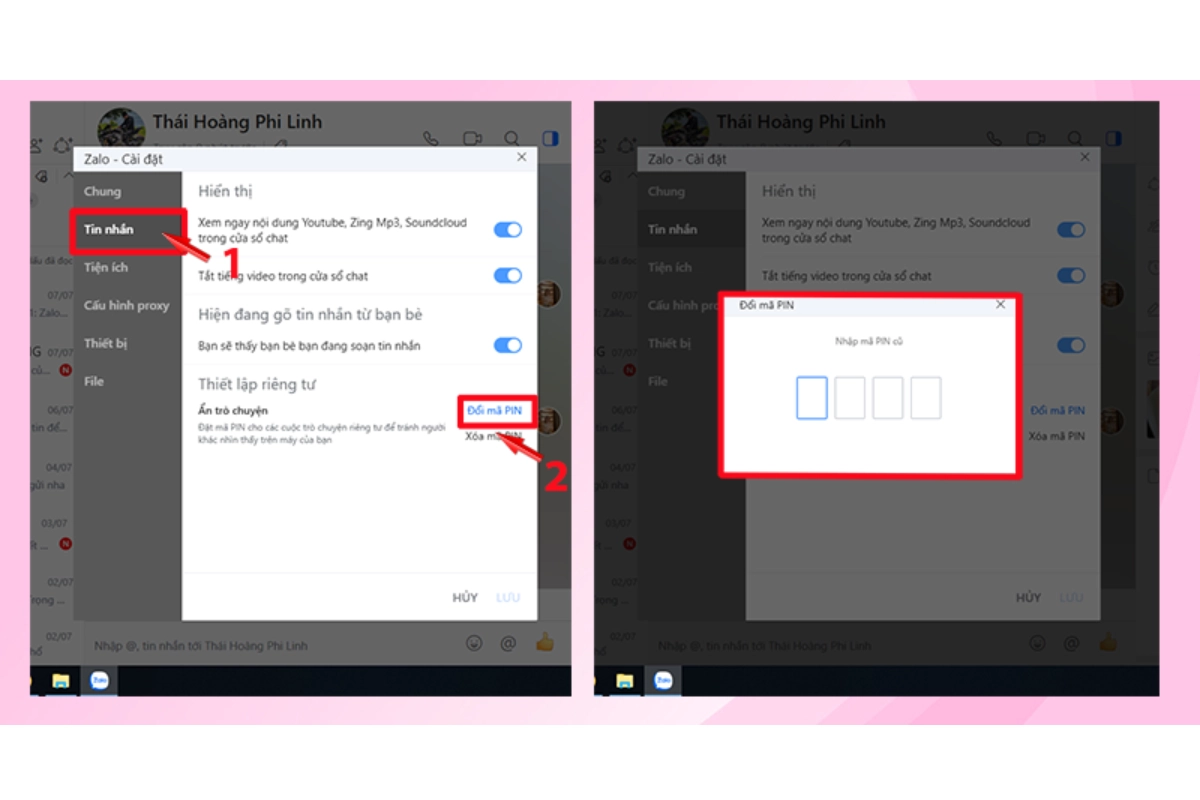The image size is (1200, 800).
Task: Close the Đổi mã PIN dialog
Action: (x=1000, y=304)
